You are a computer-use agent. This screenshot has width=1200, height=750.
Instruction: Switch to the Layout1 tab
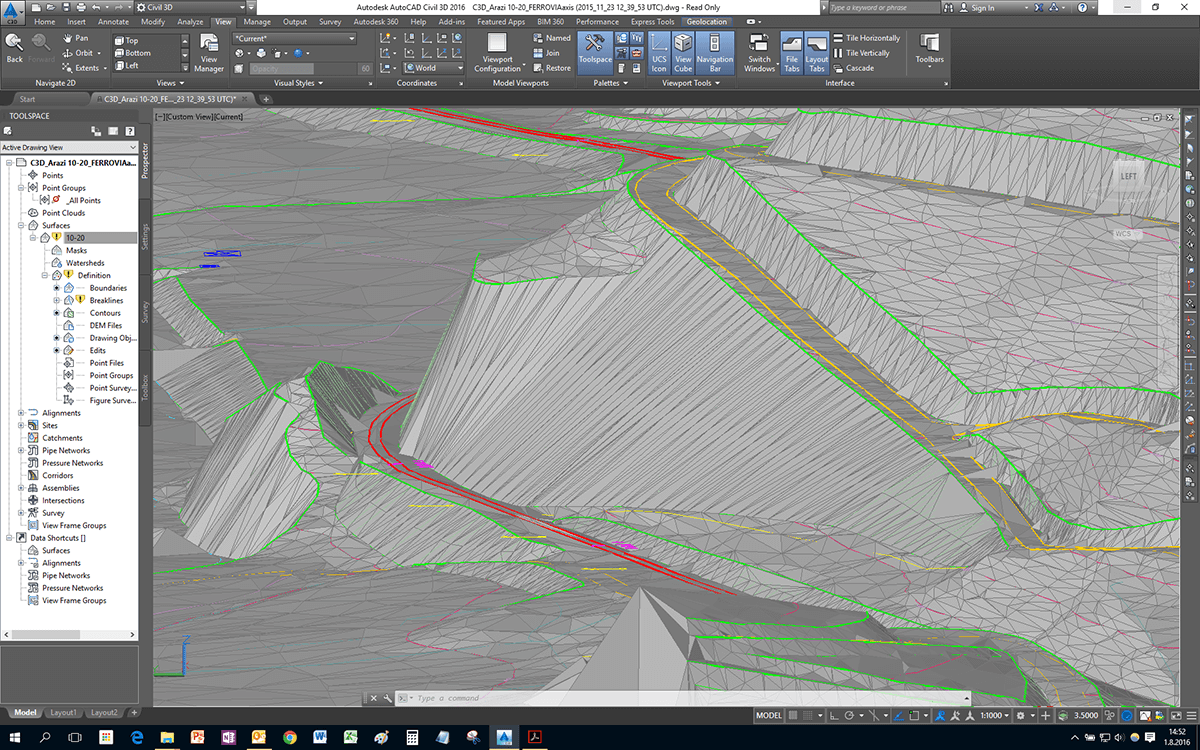[x=62, y=712]
